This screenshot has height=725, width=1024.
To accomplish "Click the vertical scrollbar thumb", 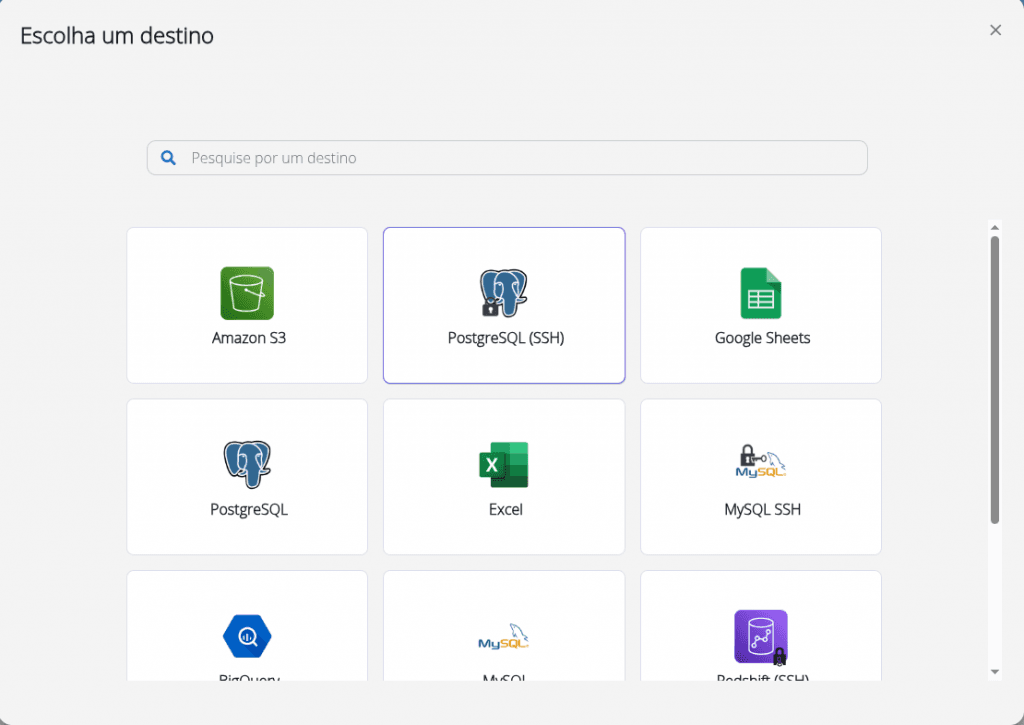I will pyautogui.click(x=995, y=380).
